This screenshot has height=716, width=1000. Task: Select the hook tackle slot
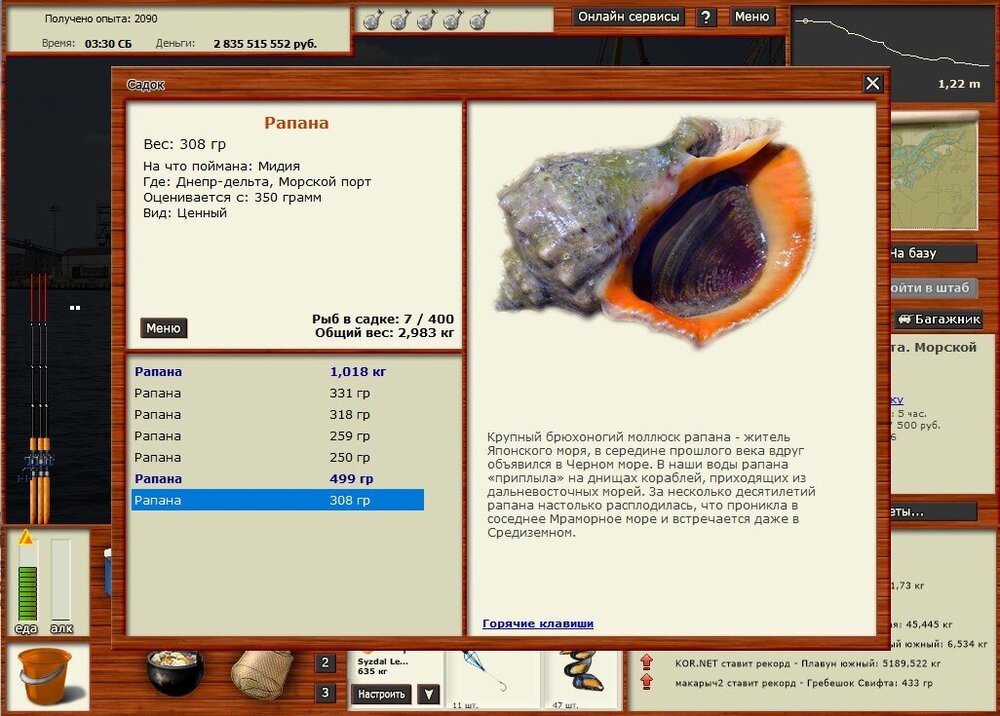click(478, 671)
